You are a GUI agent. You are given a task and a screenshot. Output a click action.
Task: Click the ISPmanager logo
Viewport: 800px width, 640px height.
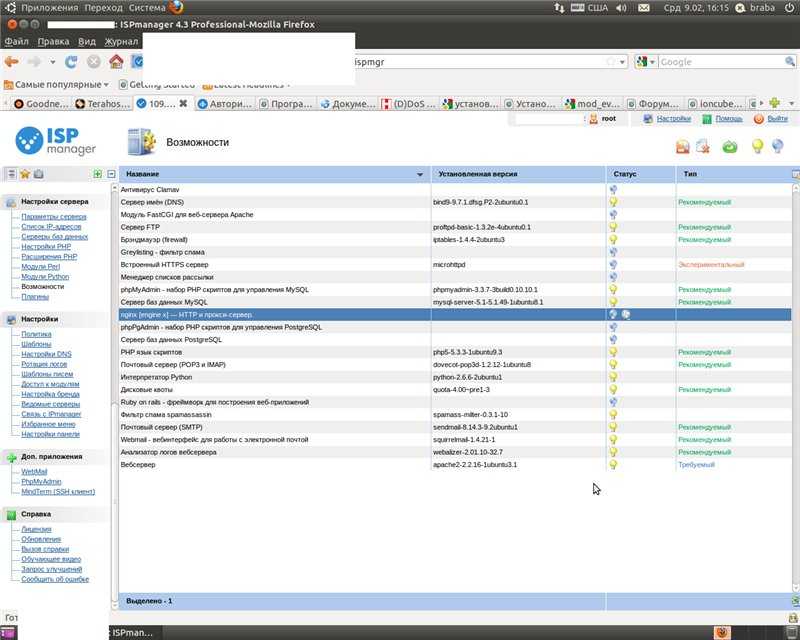[x=56, y=141]
